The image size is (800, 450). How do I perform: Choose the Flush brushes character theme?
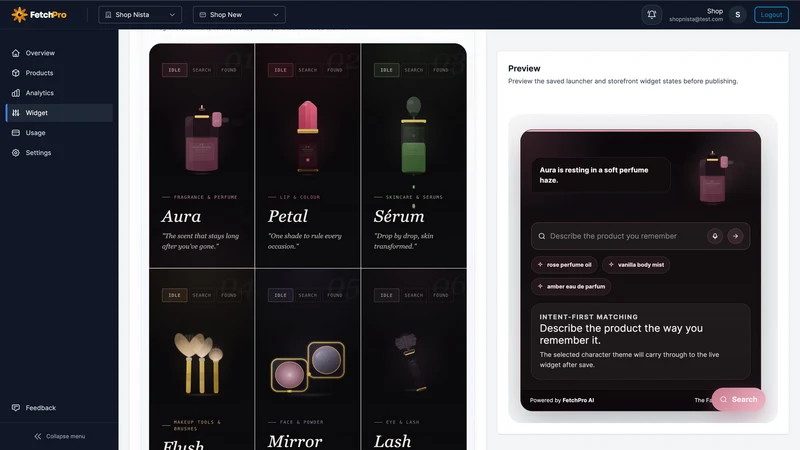pyautogui.click(x=202, y=360)
